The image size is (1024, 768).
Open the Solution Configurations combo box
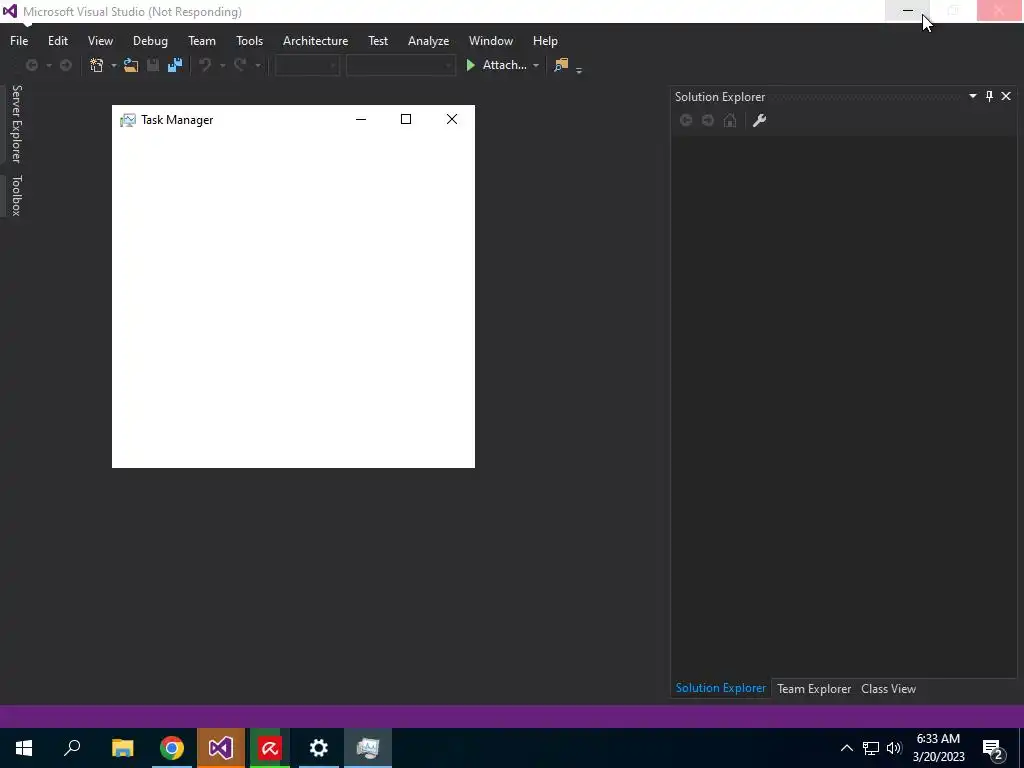[x=307, y=65]
